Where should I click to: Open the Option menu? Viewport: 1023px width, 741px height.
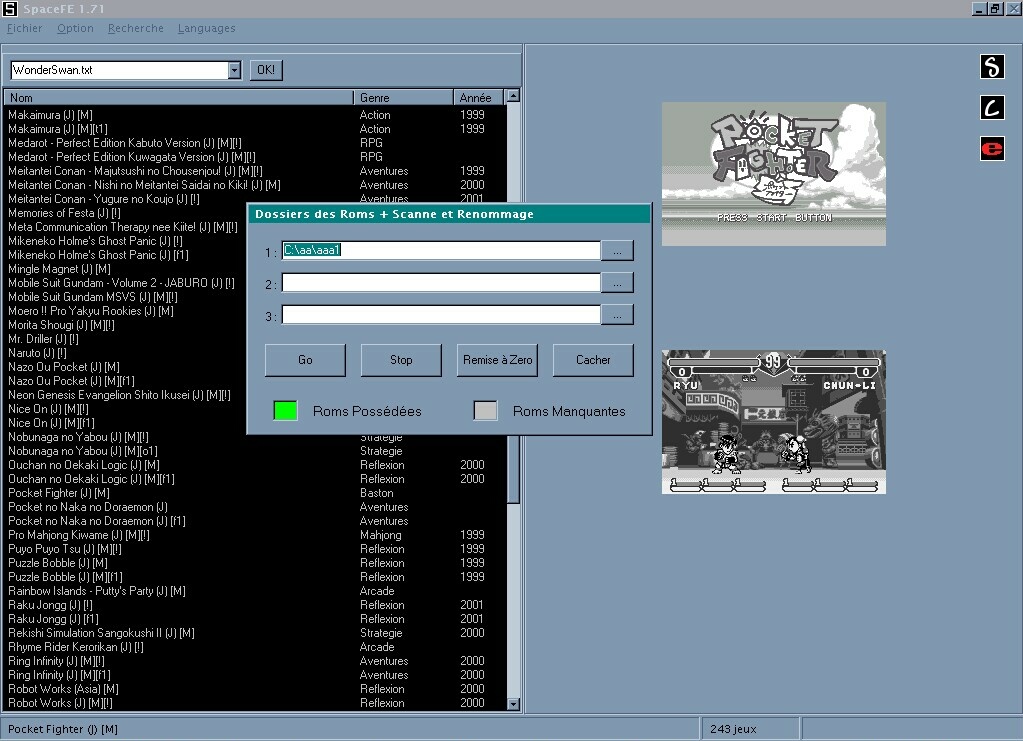75,28
